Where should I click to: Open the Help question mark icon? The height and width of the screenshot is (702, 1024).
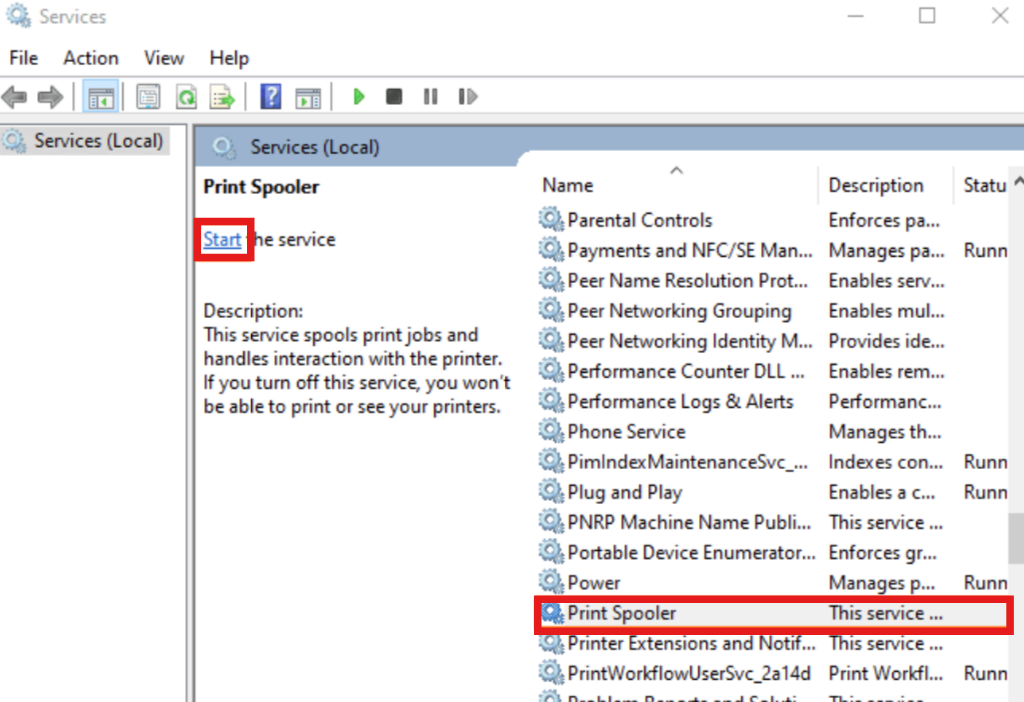(270, 97)
